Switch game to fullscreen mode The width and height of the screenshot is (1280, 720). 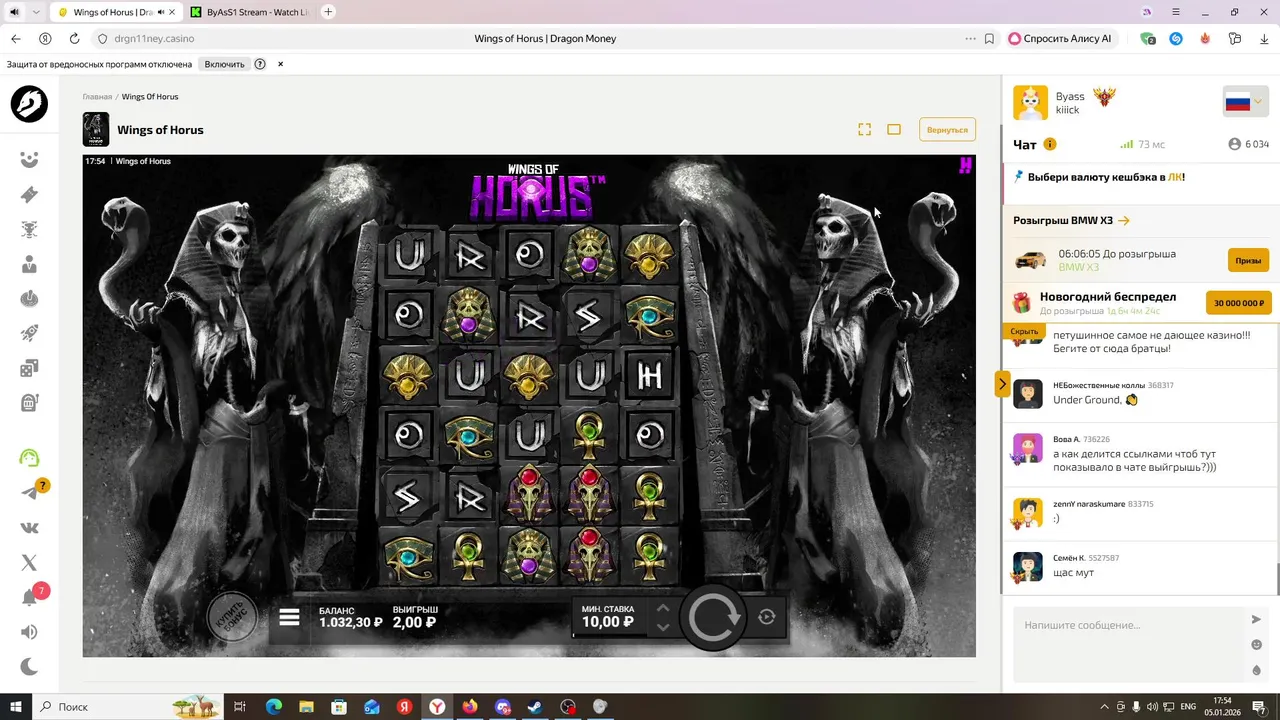pyautogui.click(x=865, y=129)
